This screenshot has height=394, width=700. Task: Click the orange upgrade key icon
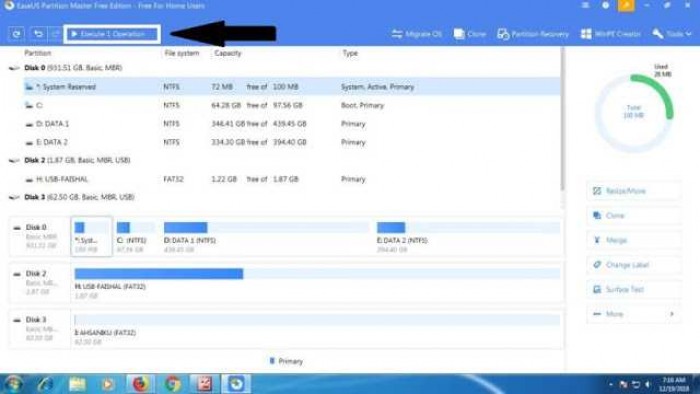tap(626, 5)
